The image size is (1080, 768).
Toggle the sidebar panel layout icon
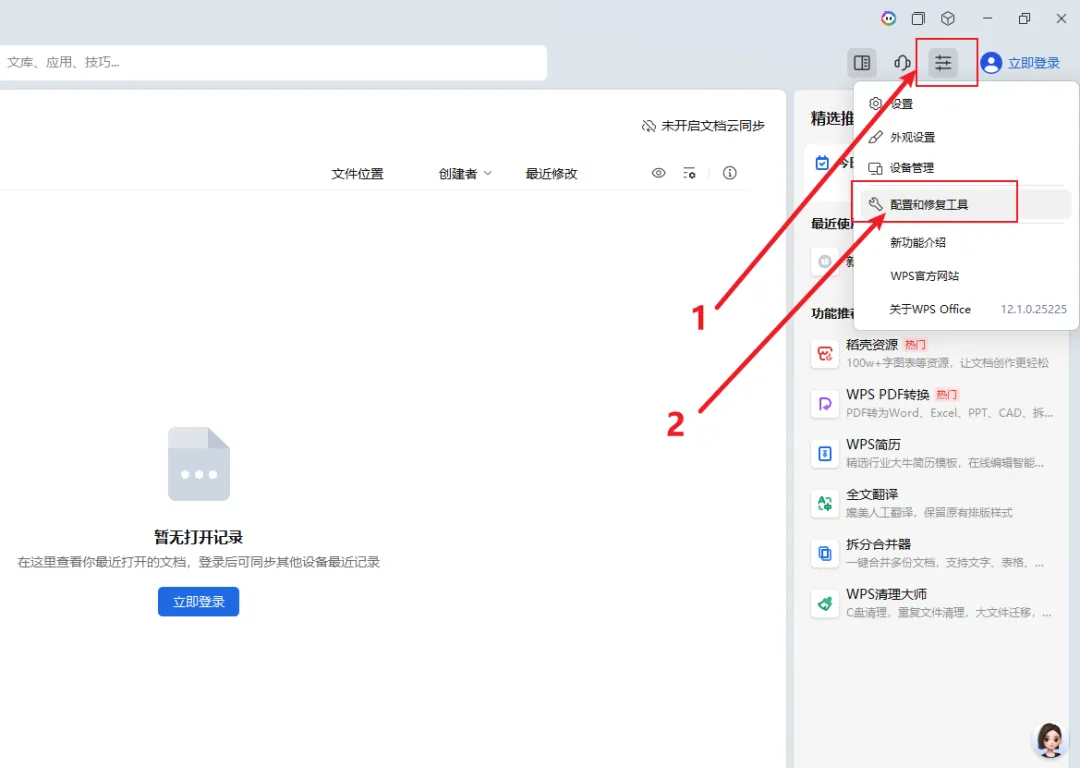click(x=862, y=63)
